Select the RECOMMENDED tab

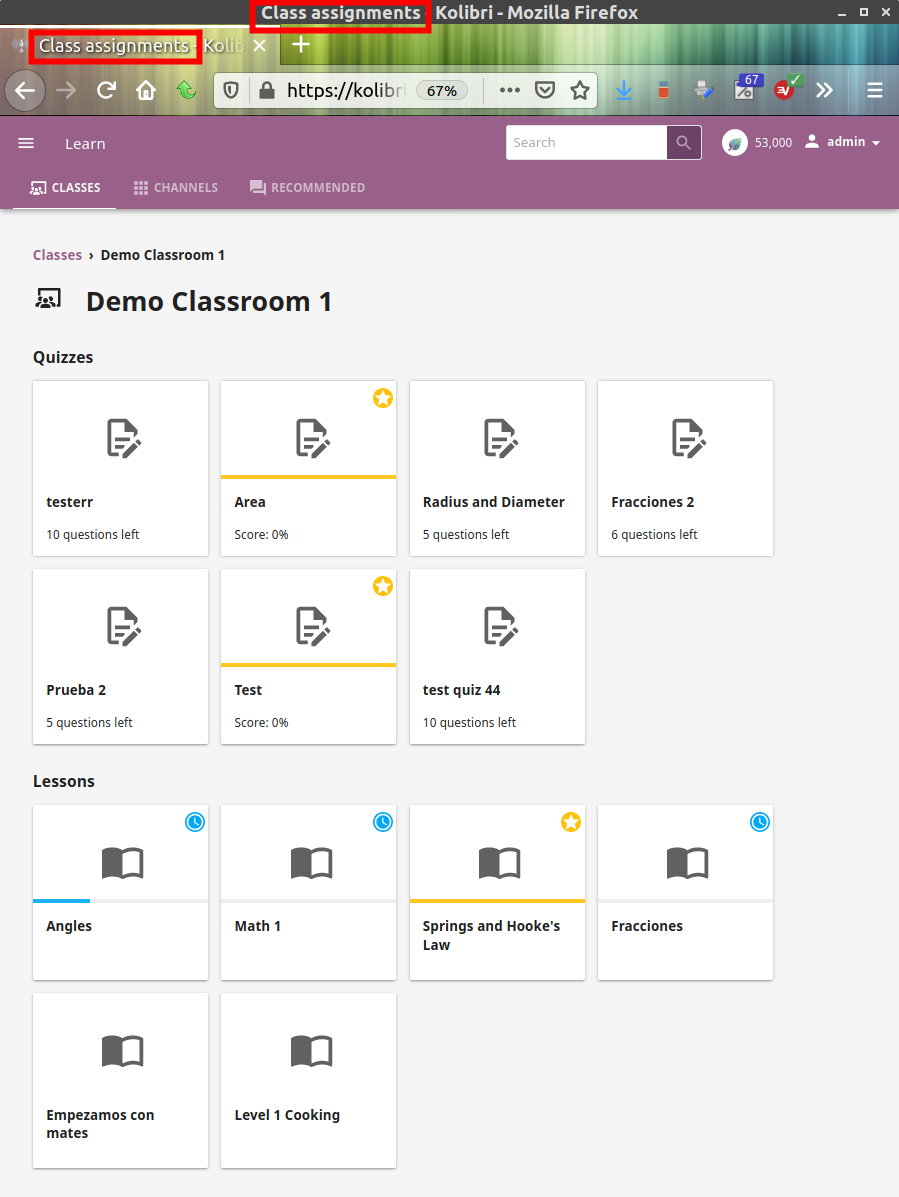click(x=307, y=187)
